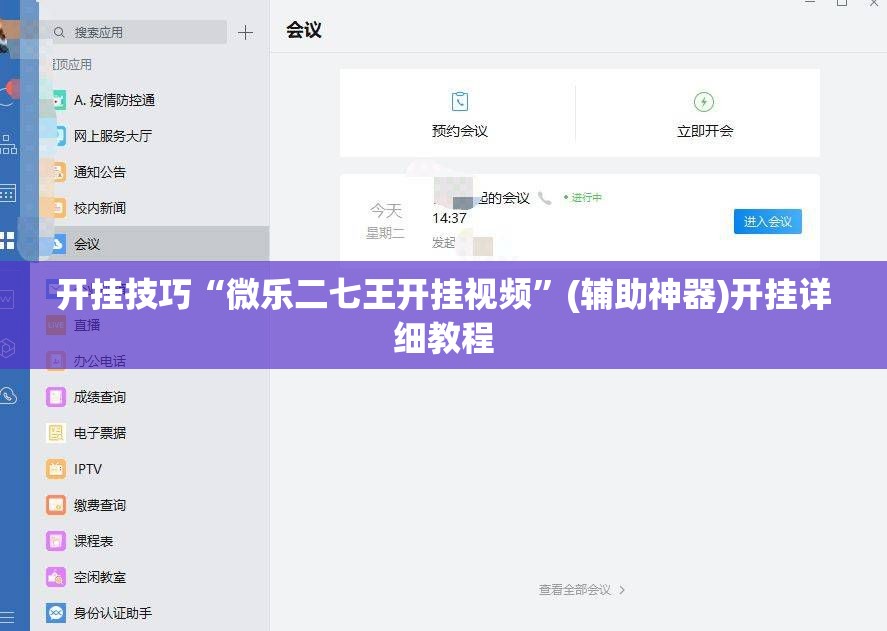Click the plus icon beside app search
The width and height of the screenshot is (887, 631).
245,33
